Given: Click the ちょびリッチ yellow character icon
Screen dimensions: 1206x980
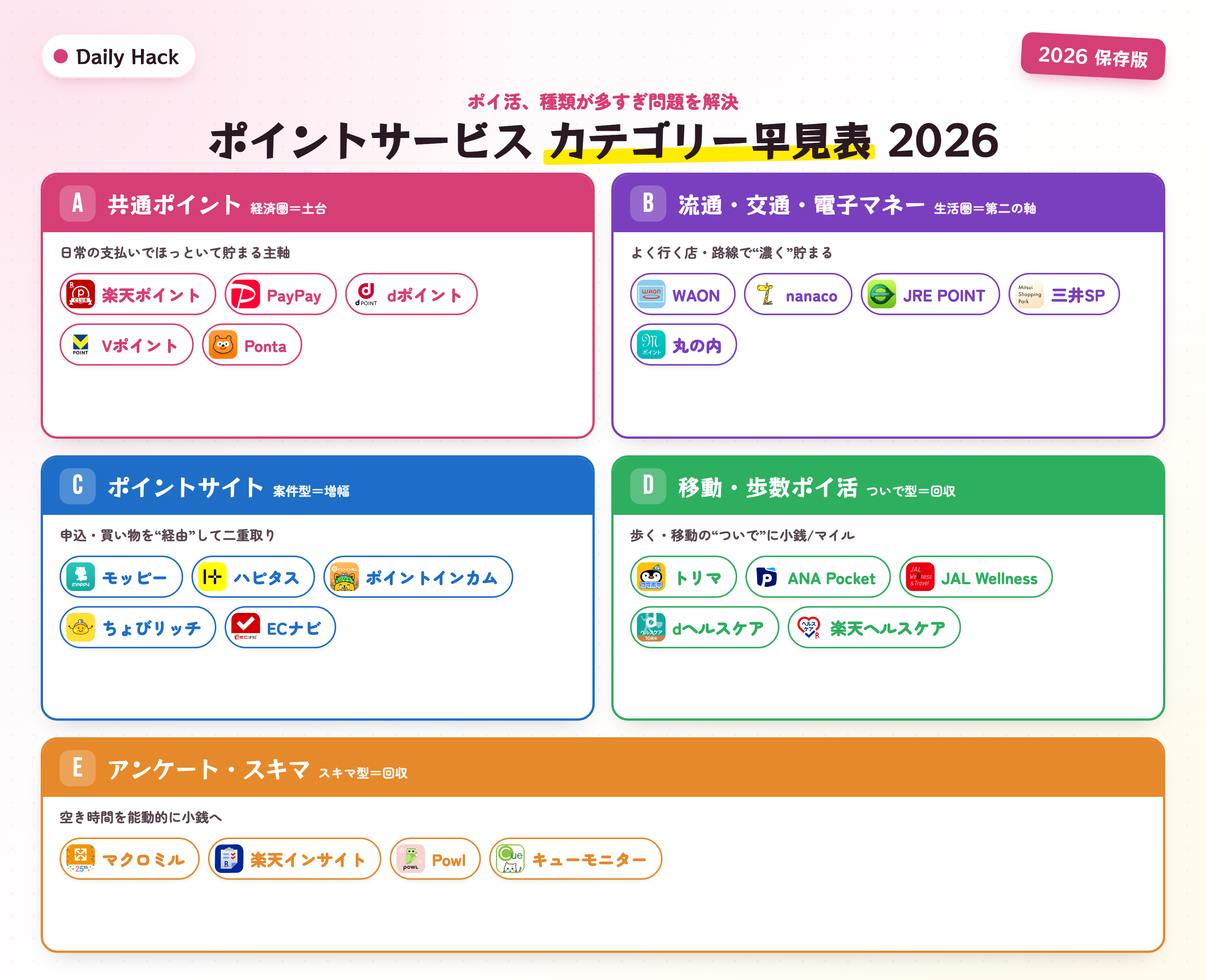Looking at the screenshot, I should point(81,628).
